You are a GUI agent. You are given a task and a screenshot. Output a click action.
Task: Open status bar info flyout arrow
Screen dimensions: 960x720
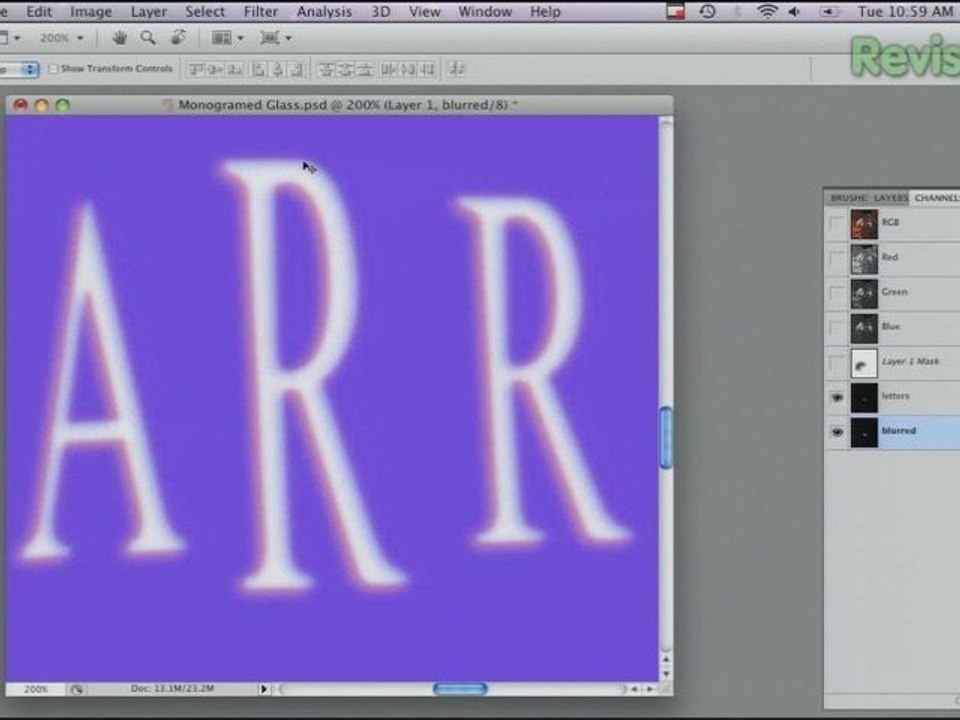point(263,689)
